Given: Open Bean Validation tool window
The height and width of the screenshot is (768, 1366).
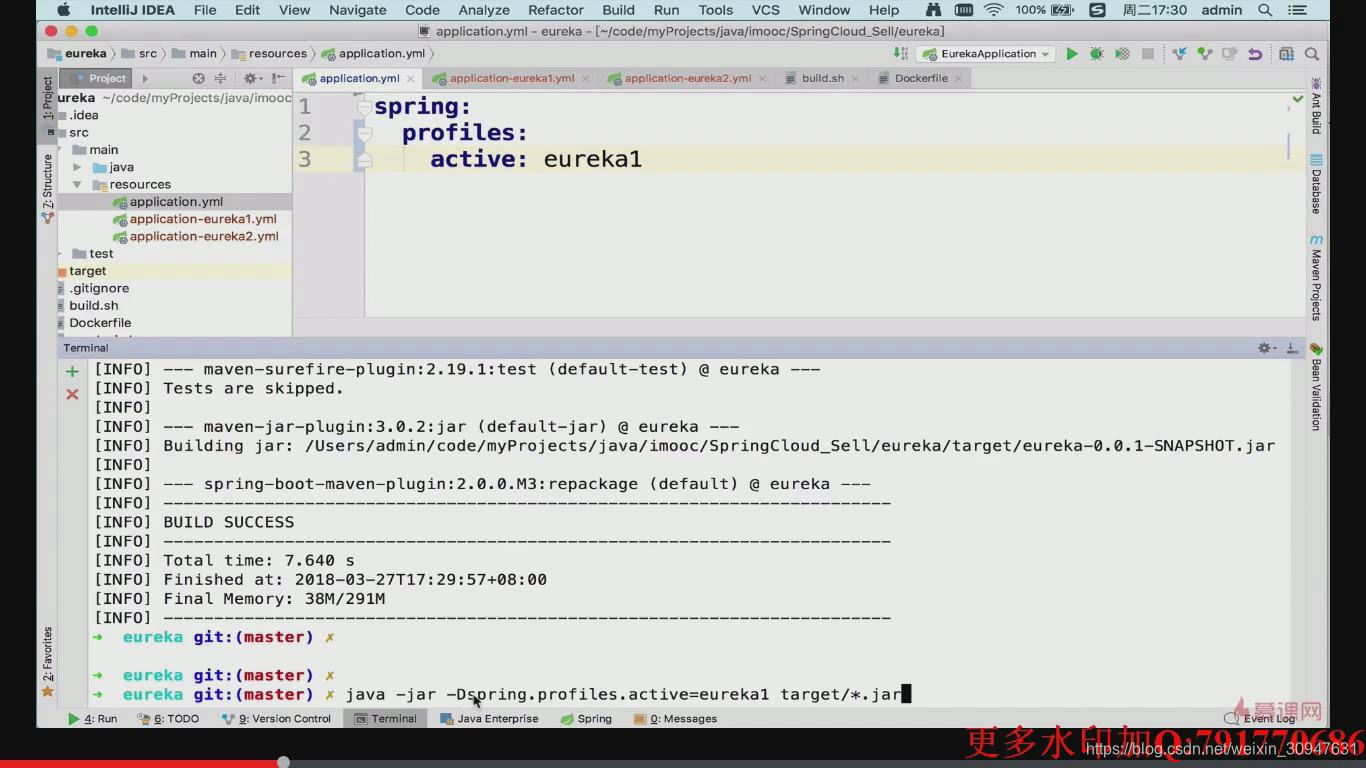Looking at the screenshot, I should click(1316, 387).
